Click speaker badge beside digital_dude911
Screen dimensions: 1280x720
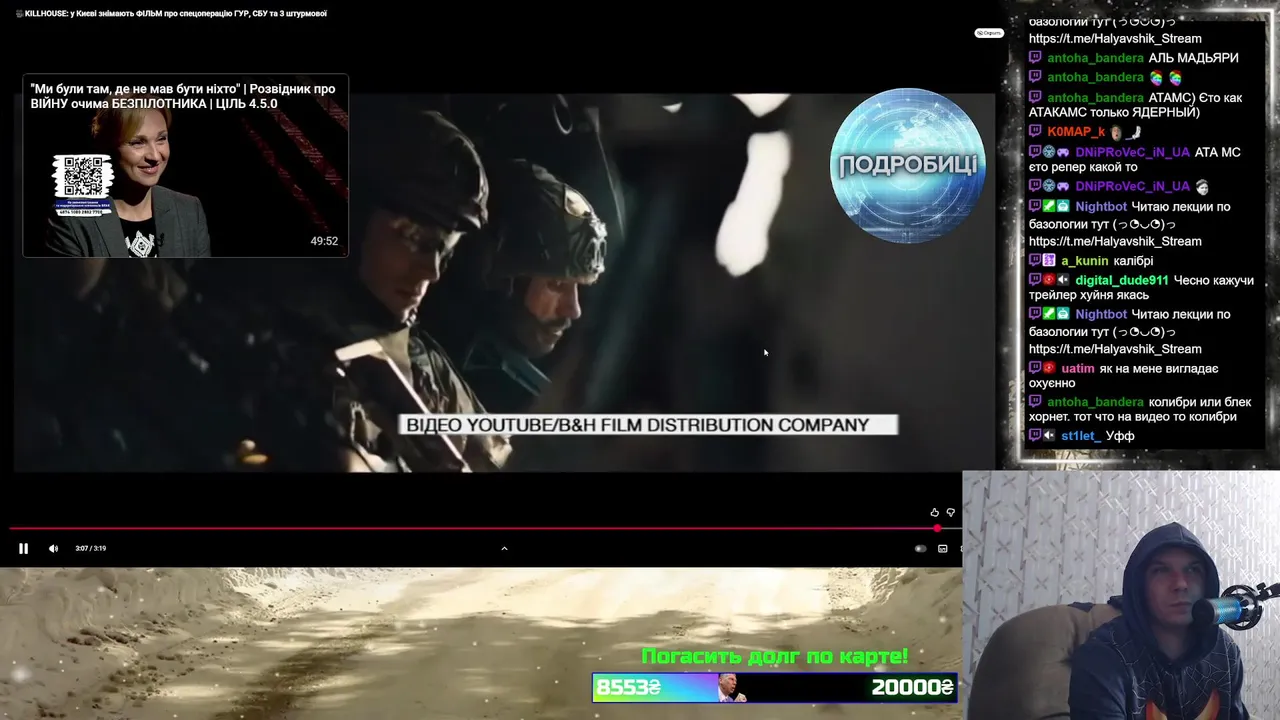click(x=1063, y=281)
